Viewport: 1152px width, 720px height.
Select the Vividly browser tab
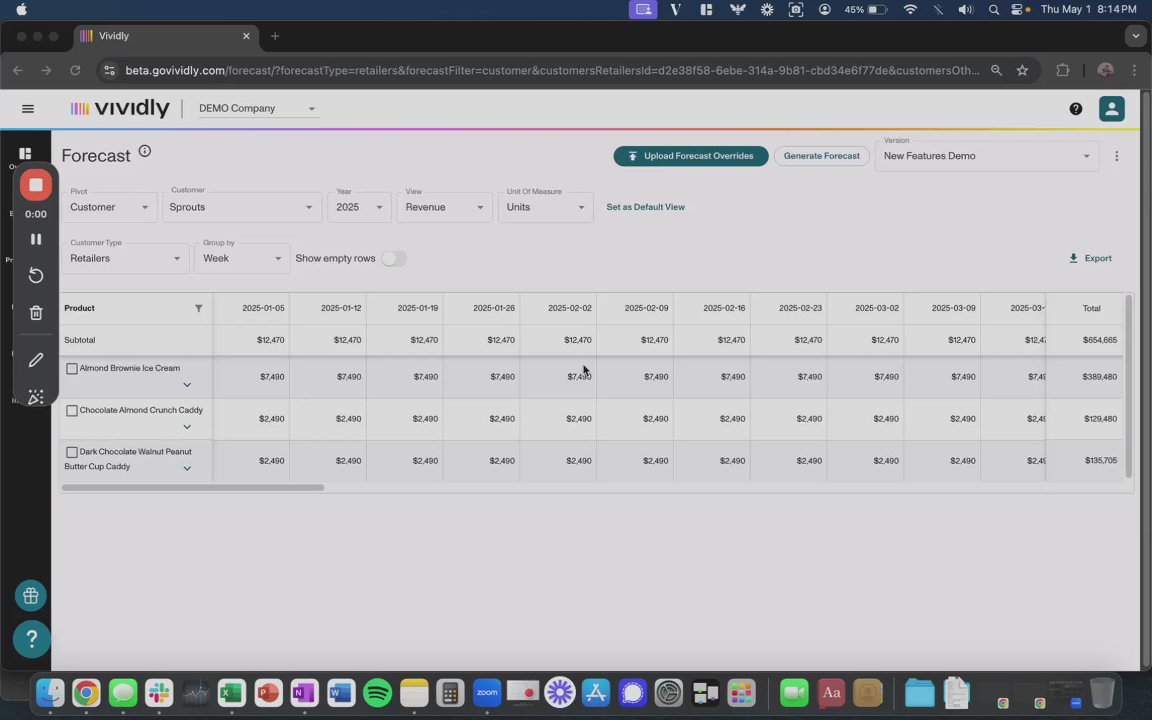point(166,36)
